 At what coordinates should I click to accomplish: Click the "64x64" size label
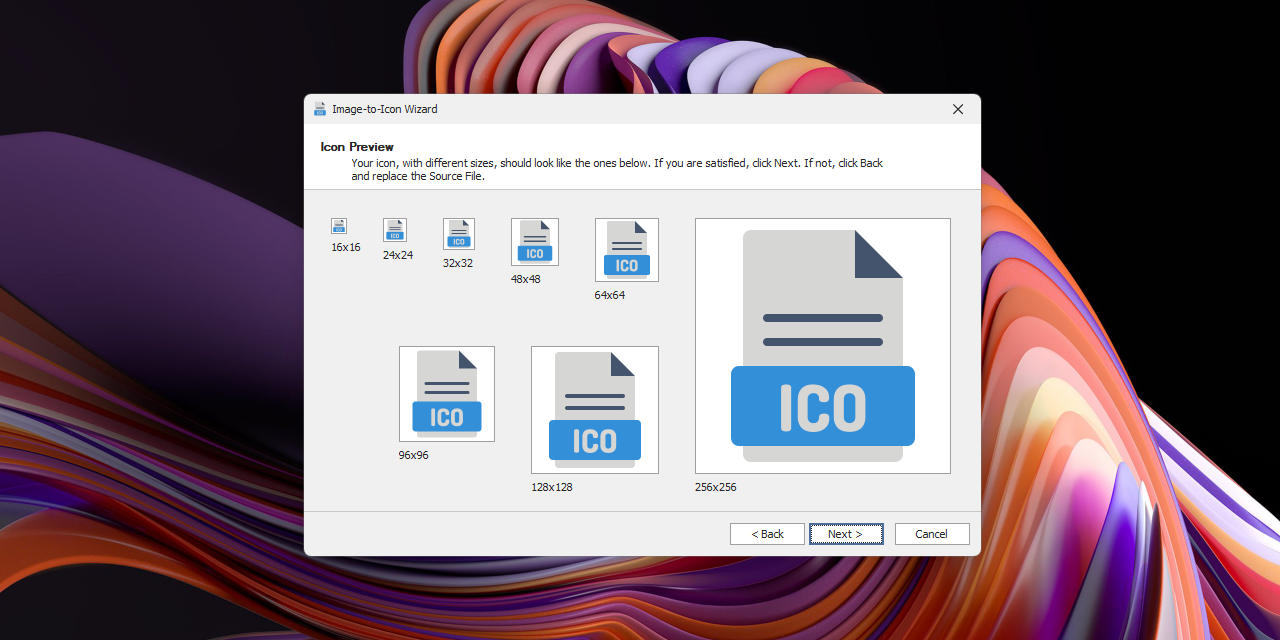610,295
